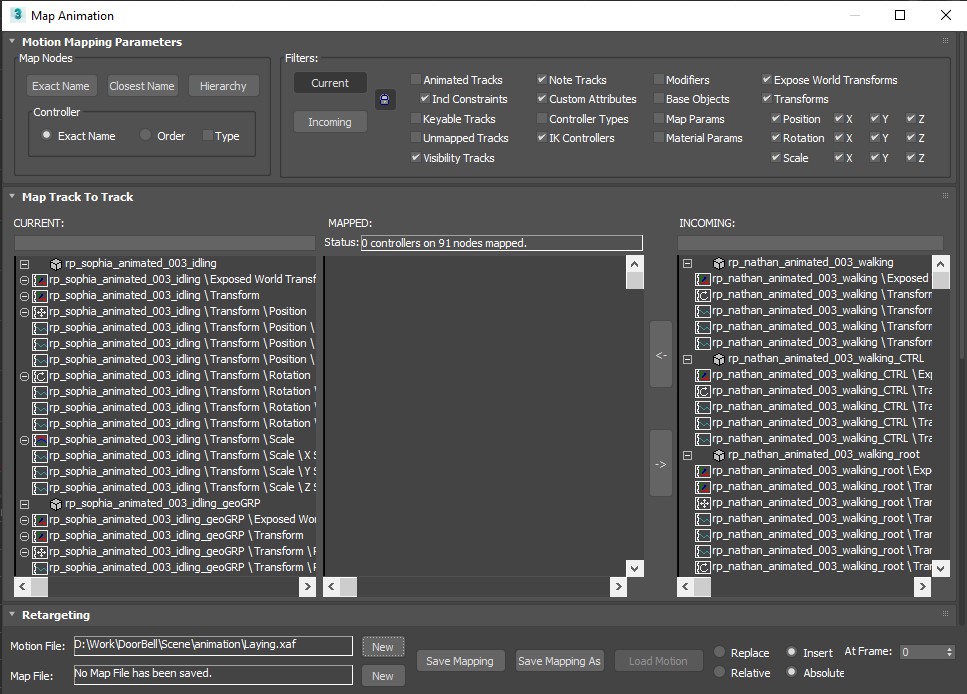Click the Incoming list vertical scrollbar down arrow

[940, 568]
